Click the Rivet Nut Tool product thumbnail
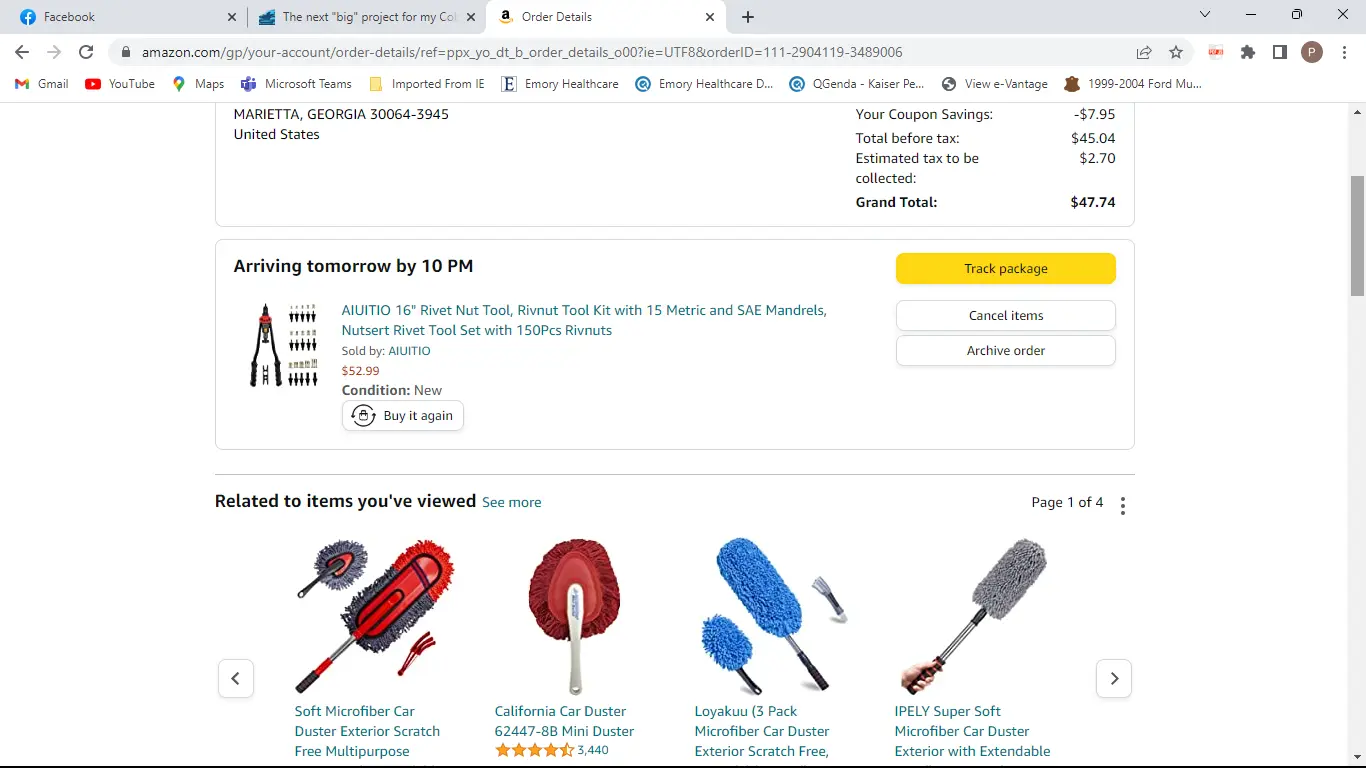Image resolution: width=1366 pixels, height=768 pixels. click(x=283, y=345)
